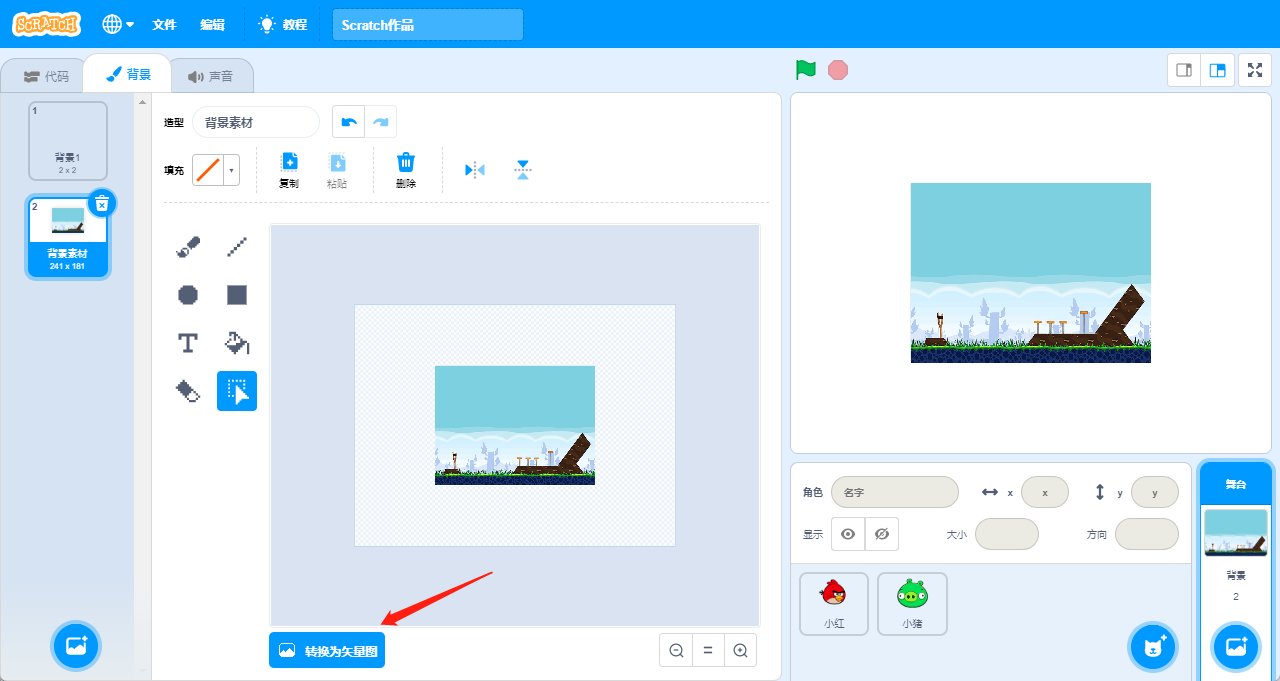Select the Circle tool
This screenshot has width=1280, height=681.
(x=188, y=295)
